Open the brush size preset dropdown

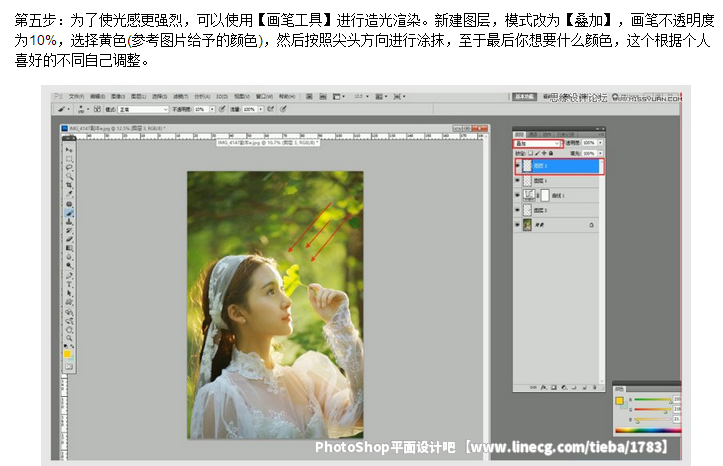click(82, 109)
